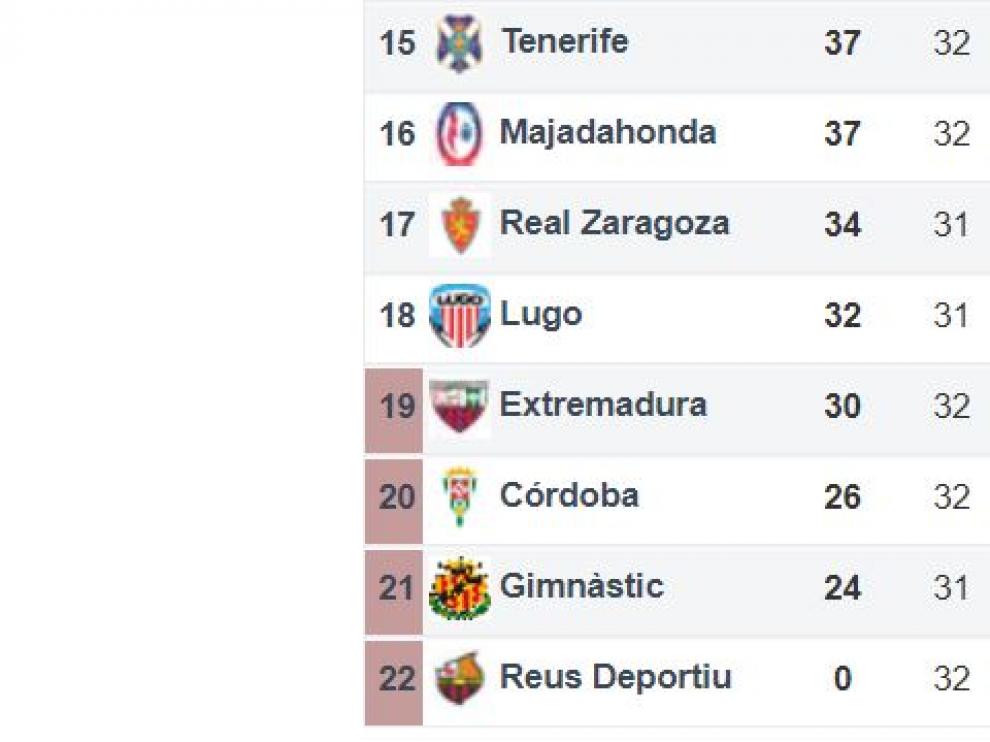Image resolution: width=990 pixels, height=742 pixels.
Task: Open the Córdoba team page
Action: (570, 495)
